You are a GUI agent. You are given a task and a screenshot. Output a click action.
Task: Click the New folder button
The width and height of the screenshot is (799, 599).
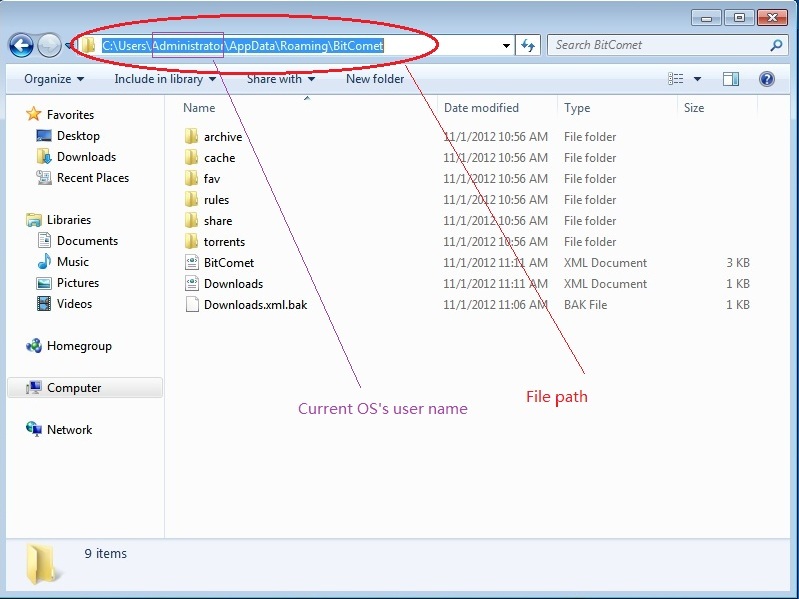(x=375, y=79)
